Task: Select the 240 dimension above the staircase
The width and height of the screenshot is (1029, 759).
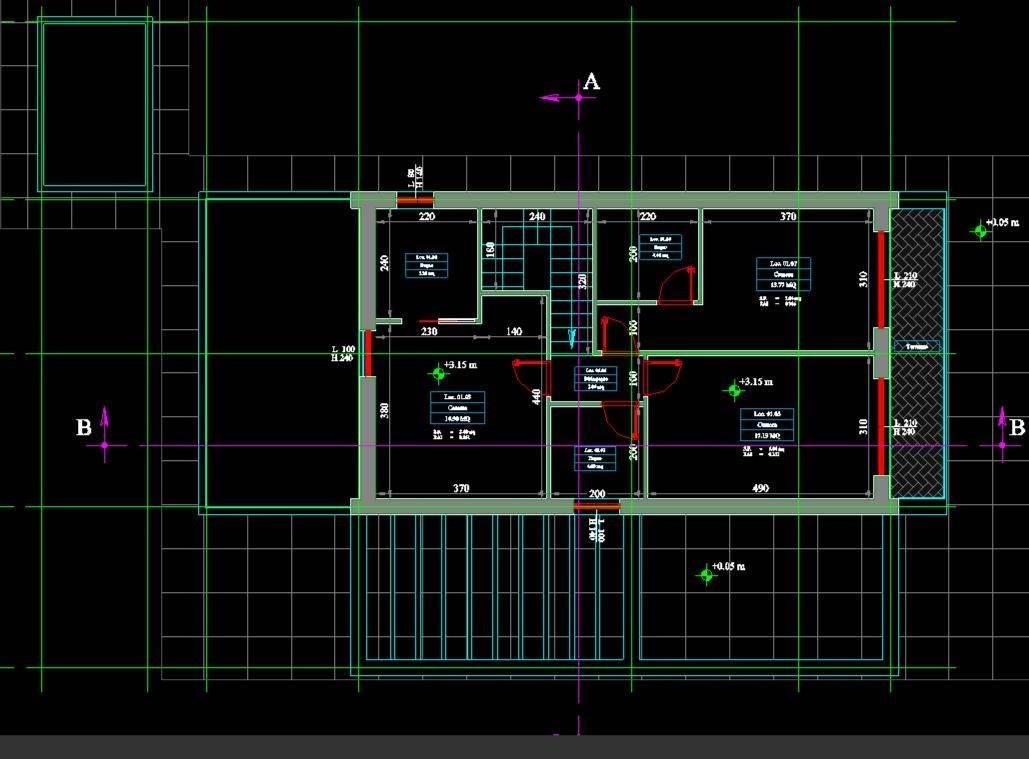Action: click(537, 216)
